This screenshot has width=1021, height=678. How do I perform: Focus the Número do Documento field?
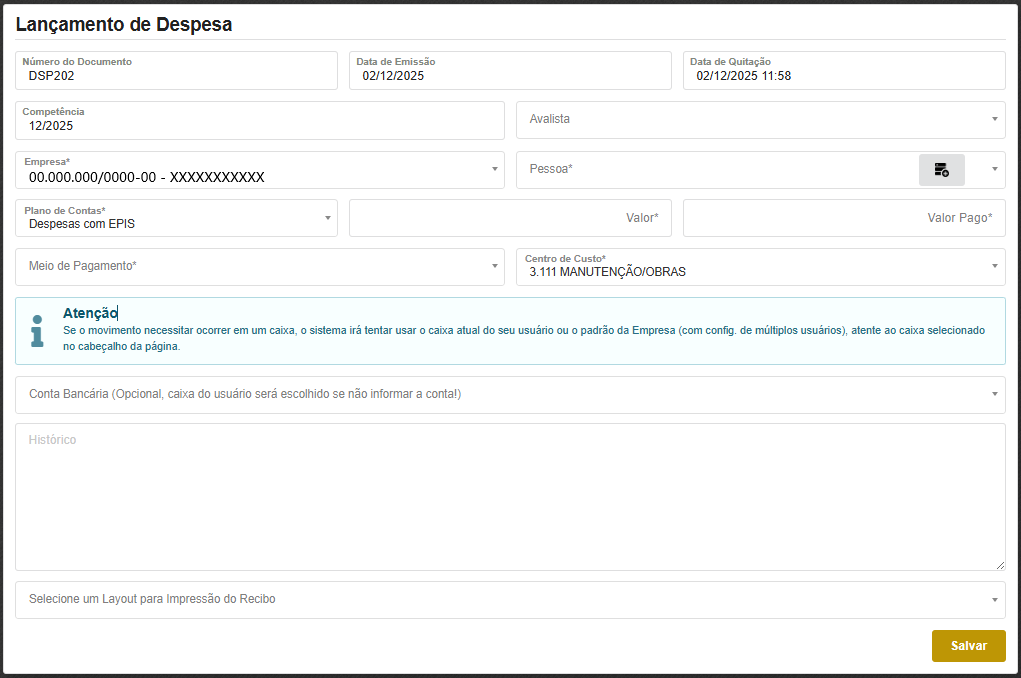(x=176, y=76)
